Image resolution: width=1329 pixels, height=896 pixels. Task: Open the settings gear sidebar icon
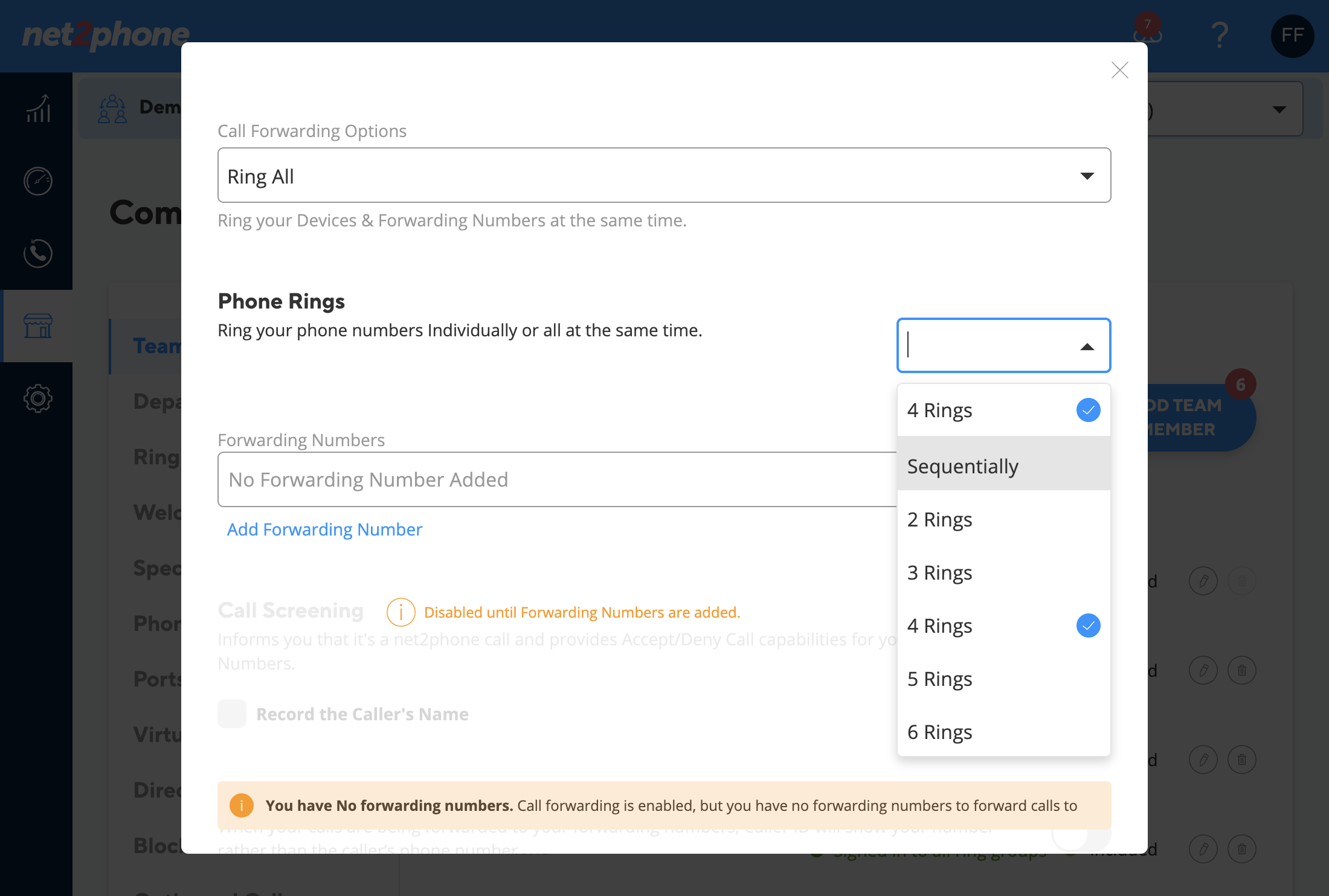point(38,398)
